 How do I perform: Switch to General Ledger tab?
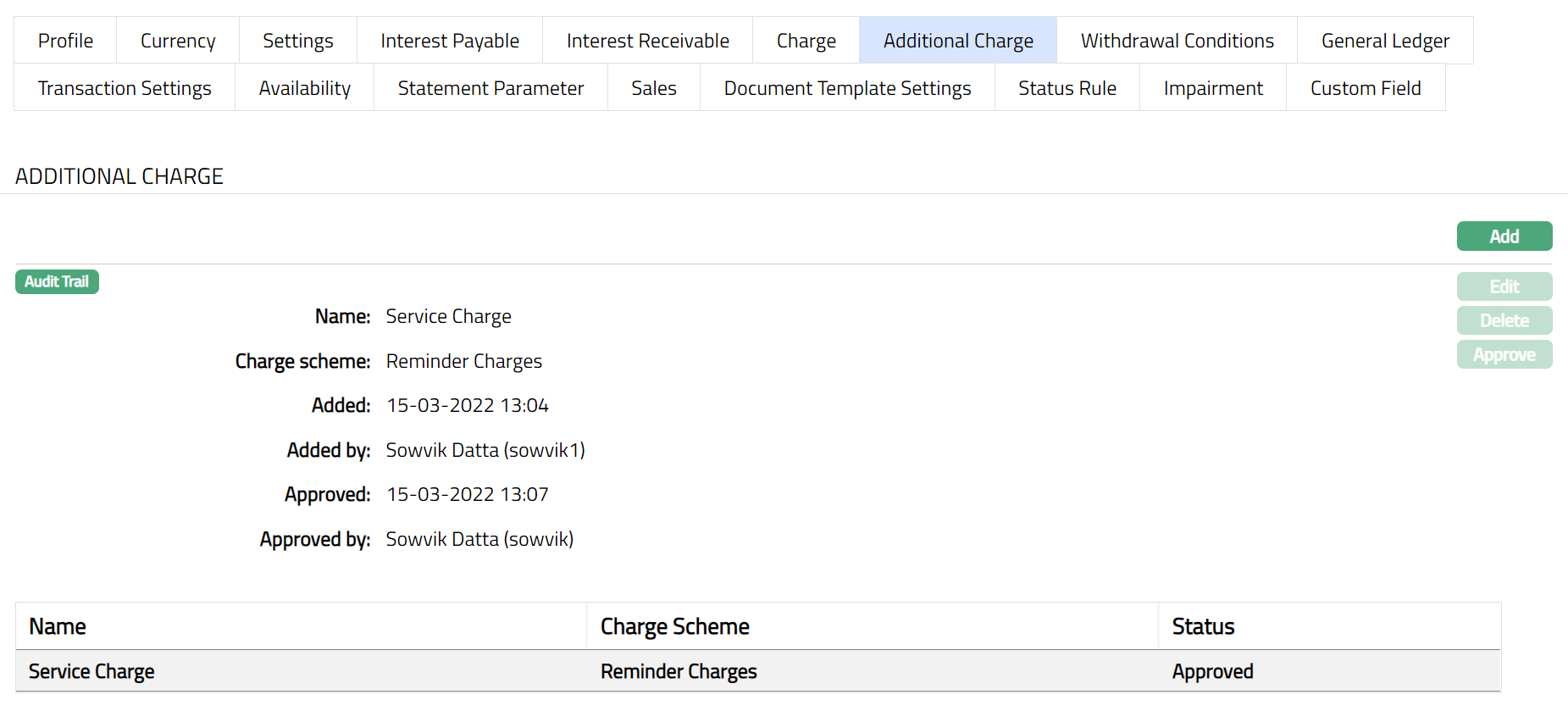tap(1385, 41)
